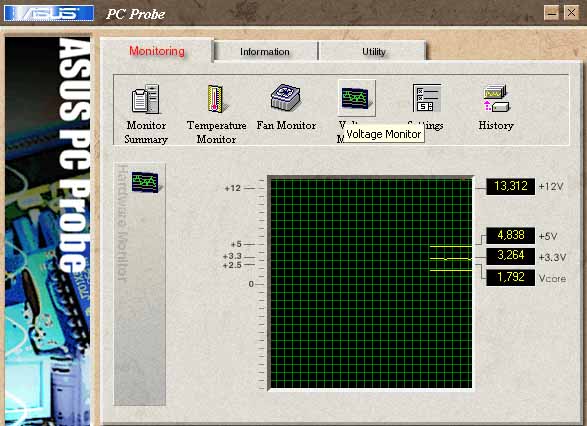This screenshot has height=426, width=587.
Task: Click the +3.3V value box 3,264
Action: (x=510, y=256)
